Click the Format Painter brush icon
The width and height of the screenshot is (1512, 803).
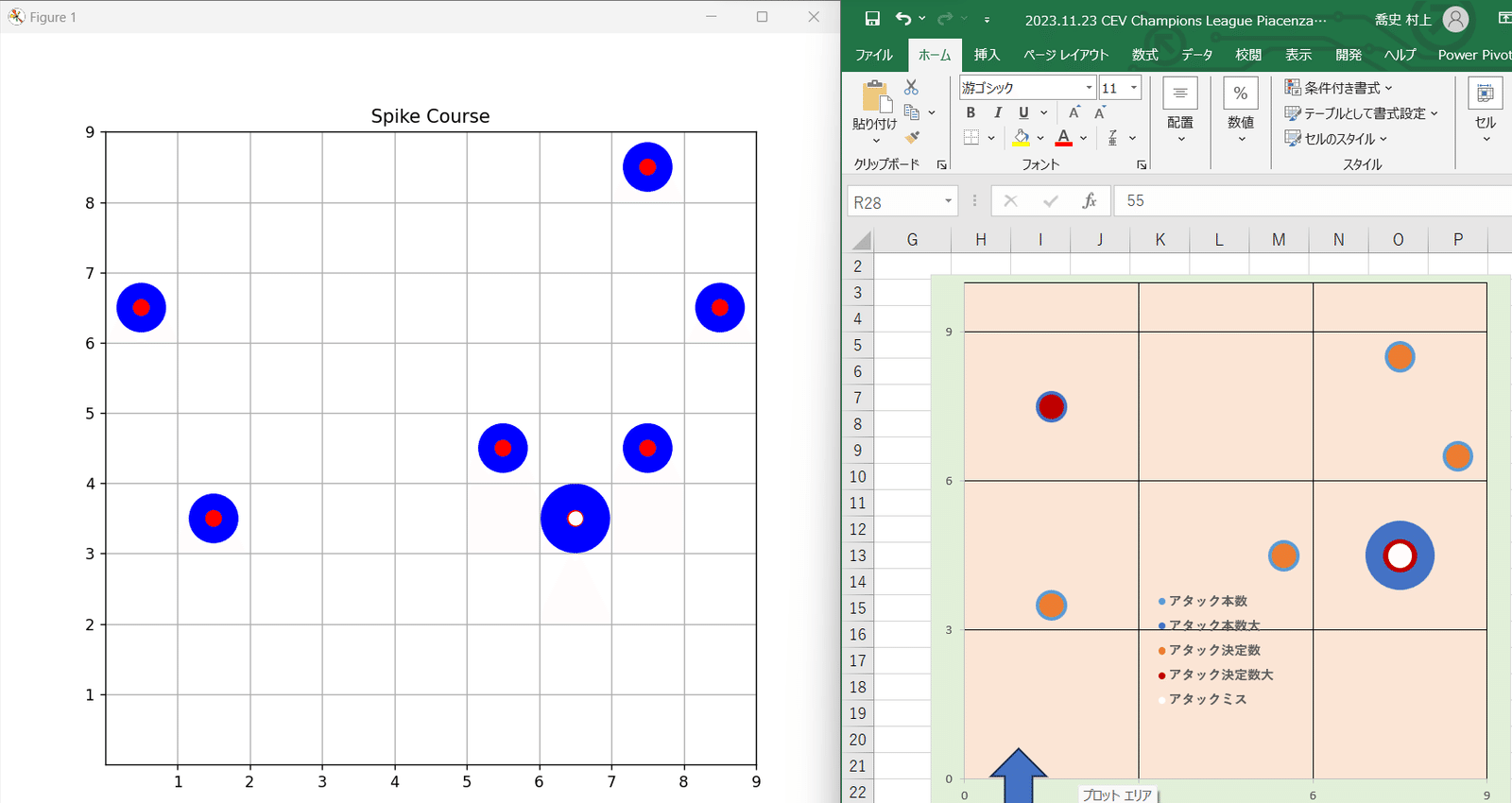912,138
